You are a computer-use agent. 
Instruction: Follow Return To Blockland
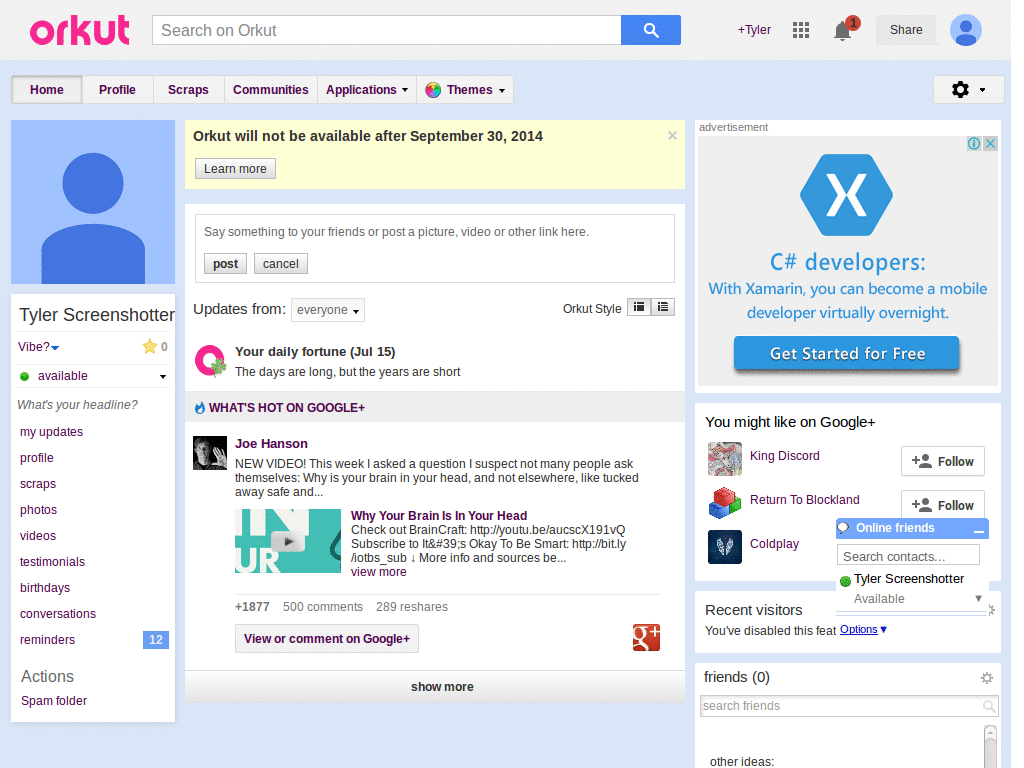coord(942,505)
